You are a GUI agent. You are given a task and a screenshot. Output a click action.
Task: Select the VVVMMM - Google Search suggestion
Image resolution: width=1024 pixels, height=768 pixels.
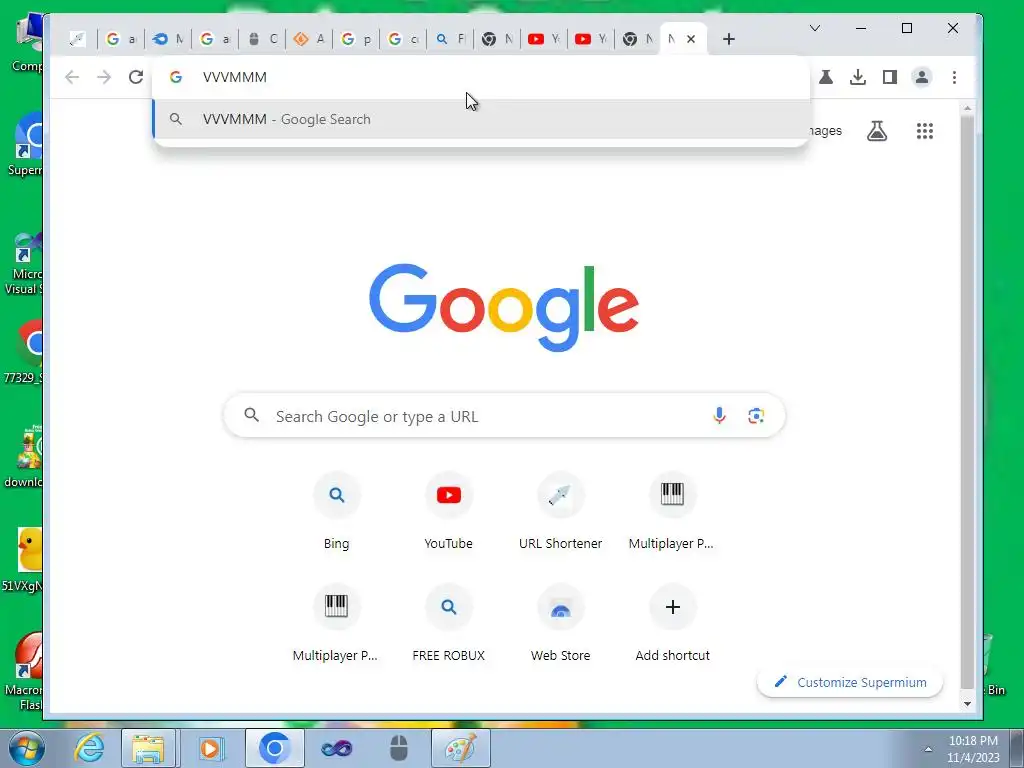coord(481,119)
